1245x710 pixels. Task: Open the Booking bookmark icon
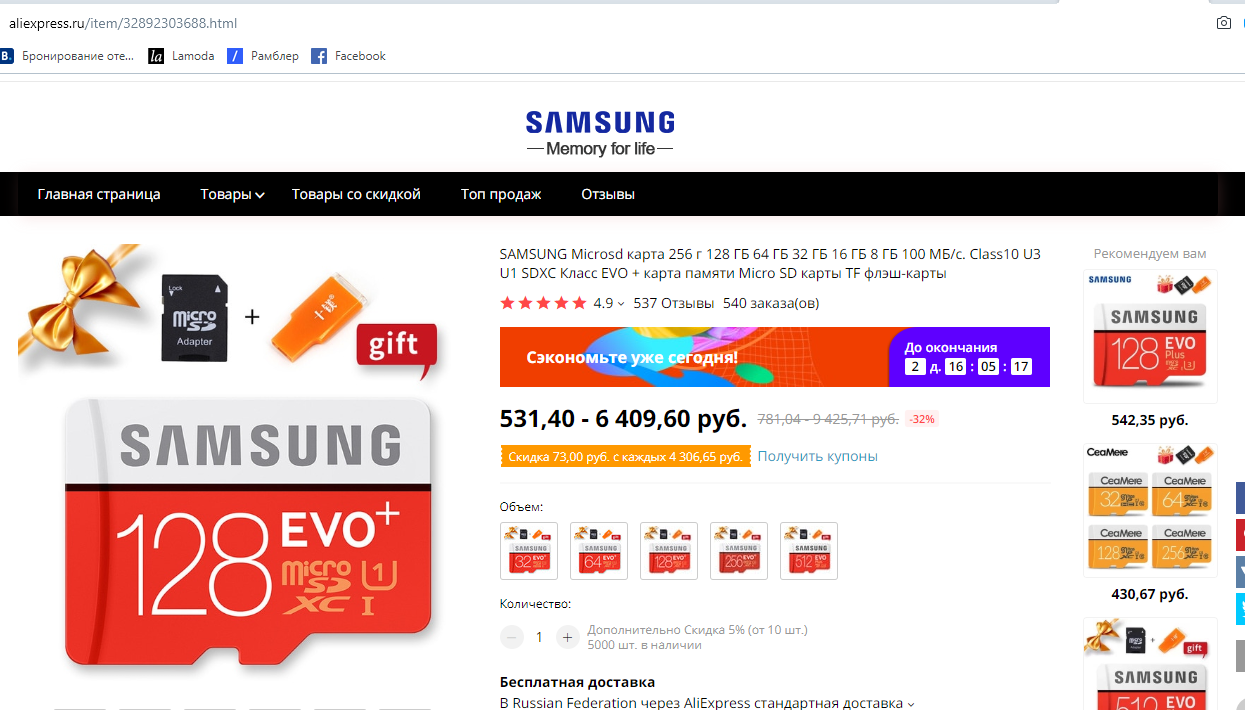point(6,56)
